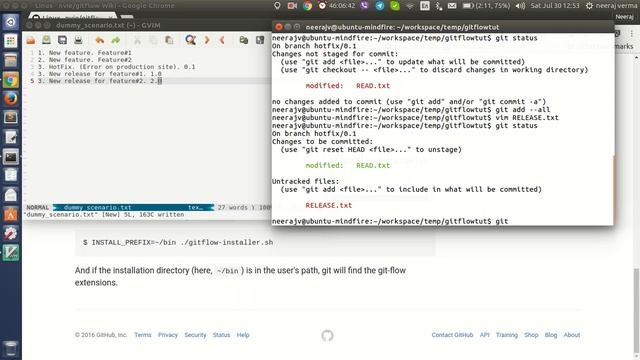Open System Settings wrench icon in launcher

pyautogui.click(x=11, y=233)
